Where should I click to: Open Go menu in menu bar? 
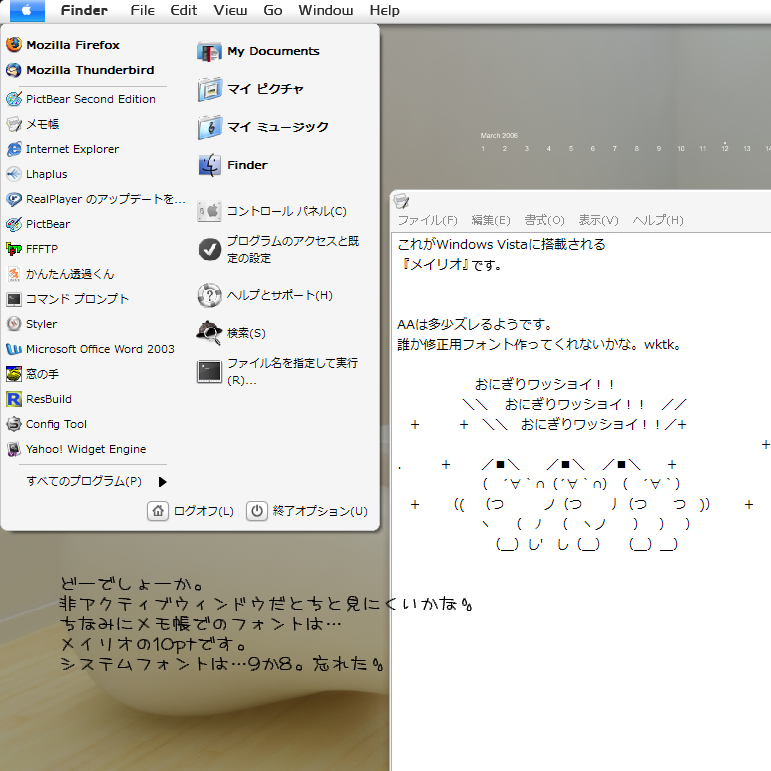(273, 10)
